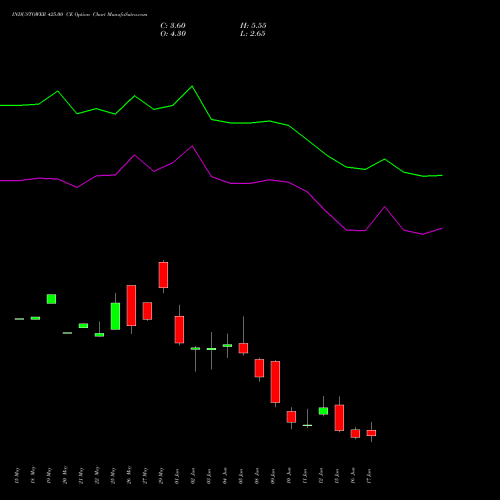Click the 12 Jun date label
The image size is (500, 500).
pyautogui.click(x=321, y=476)
